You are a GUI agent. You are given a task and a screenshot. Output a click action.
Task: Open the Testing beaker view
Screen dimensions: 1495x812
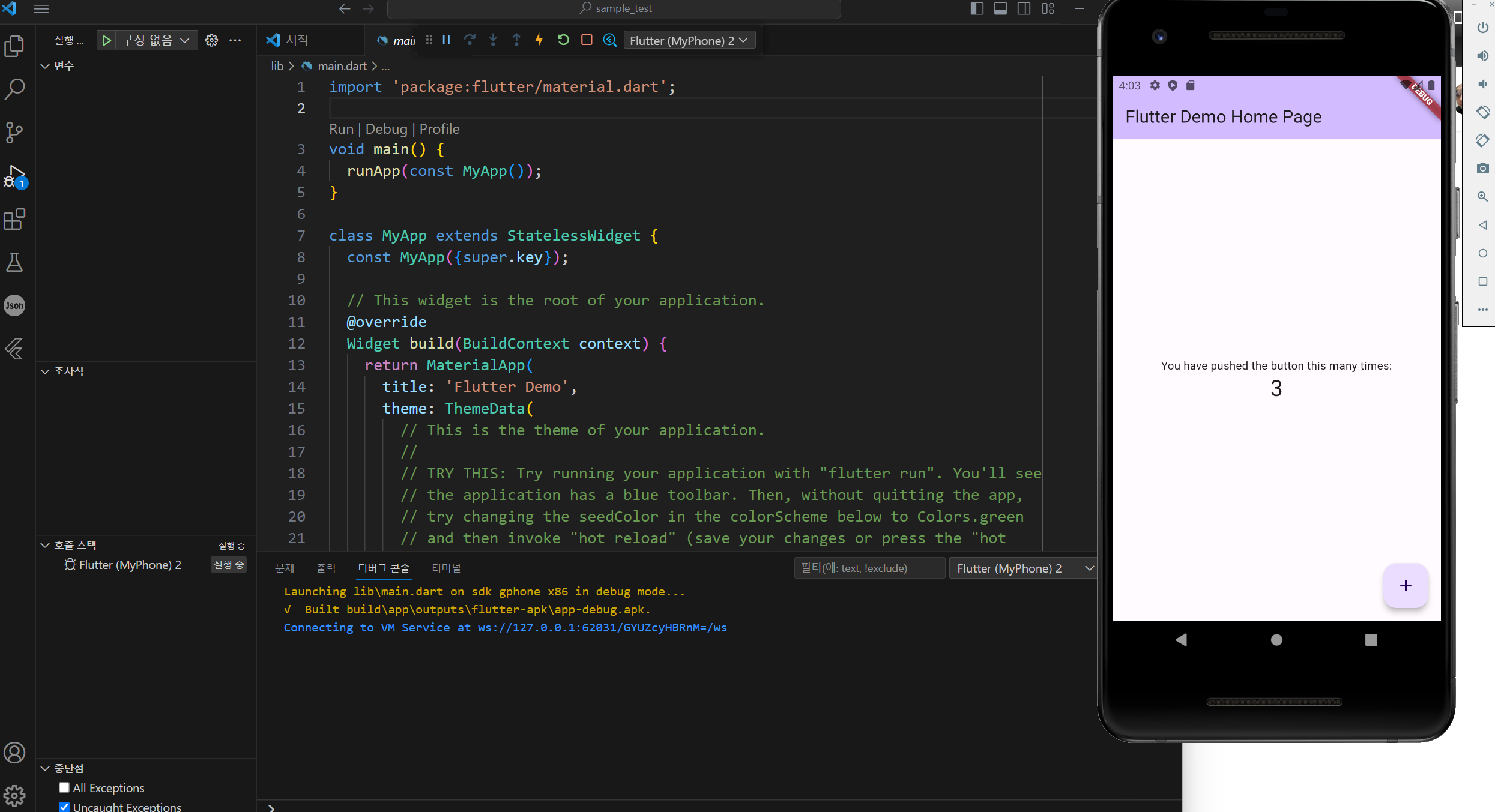pos(14,262)
